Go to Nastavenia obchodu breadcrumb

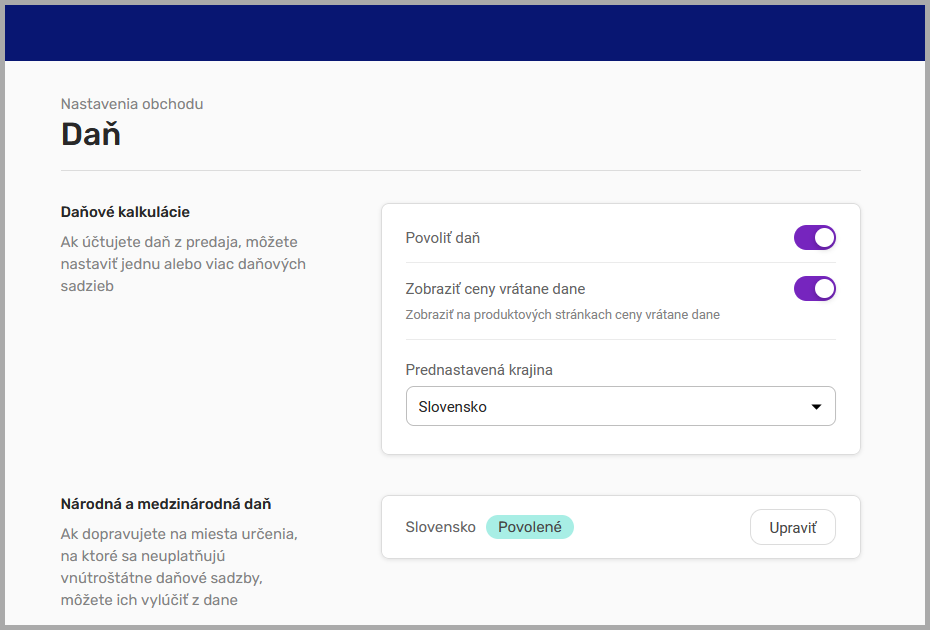pos(132,104)
